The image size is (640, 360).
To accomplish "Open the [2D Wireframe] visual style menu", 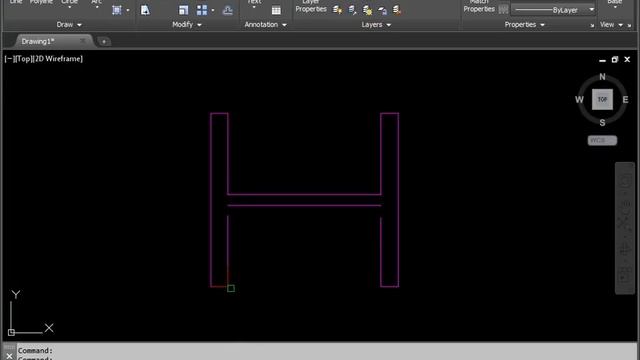I will pyautogui.click(x=58, y=59).
